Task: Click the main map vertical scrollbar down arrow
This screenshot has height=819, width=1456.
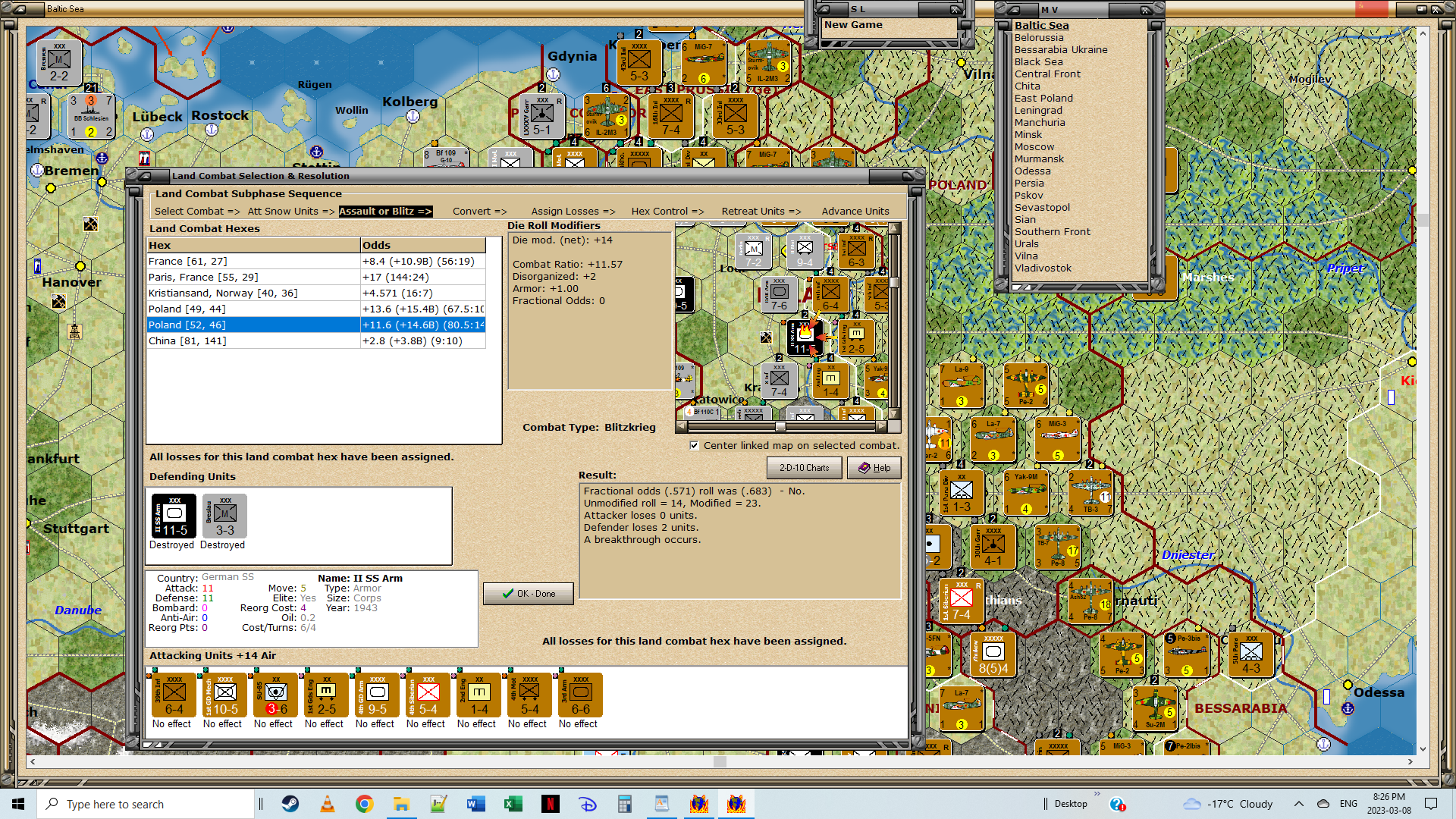Action: coord(1423,748)
